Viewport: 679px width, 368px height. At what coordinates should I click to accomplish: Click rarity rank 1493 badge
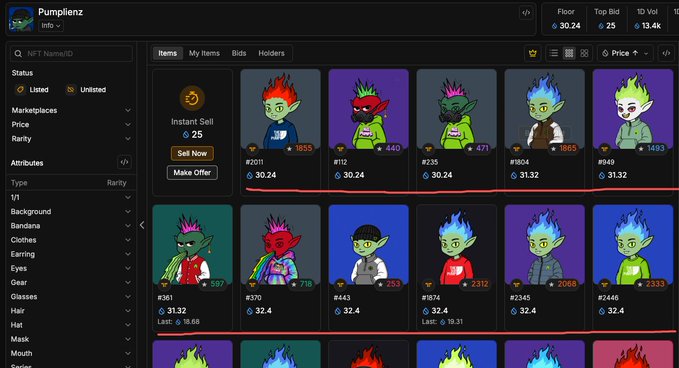[x=651, y=148]
